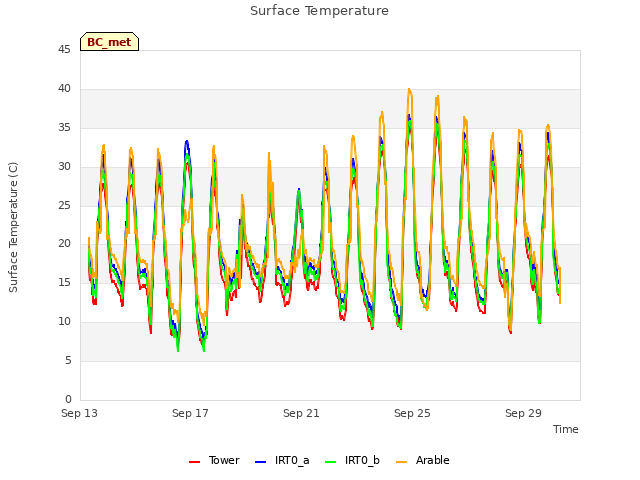Click the Surface Temperature (C) y-axis title
This screenshot has height=480, width=640.
[13, 227]
